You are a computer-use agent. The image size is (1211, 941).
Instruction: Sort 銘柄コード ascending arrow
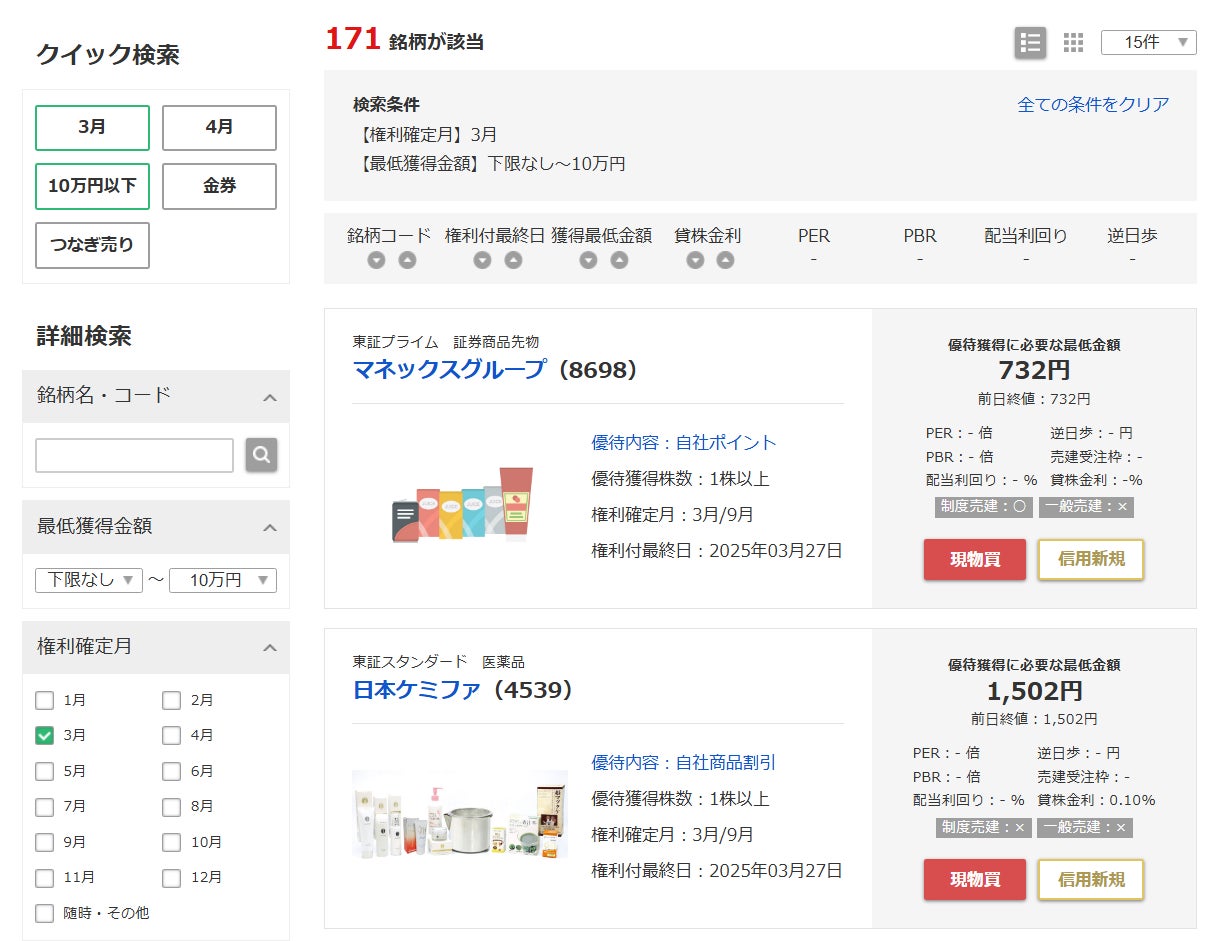(407, 260)
